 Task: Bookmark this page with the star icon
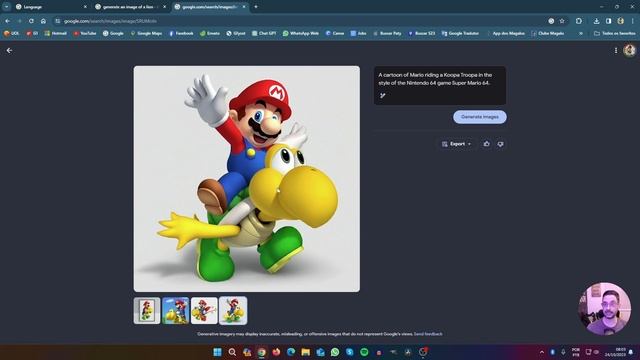pyautogui.click(x=562, y=21)
